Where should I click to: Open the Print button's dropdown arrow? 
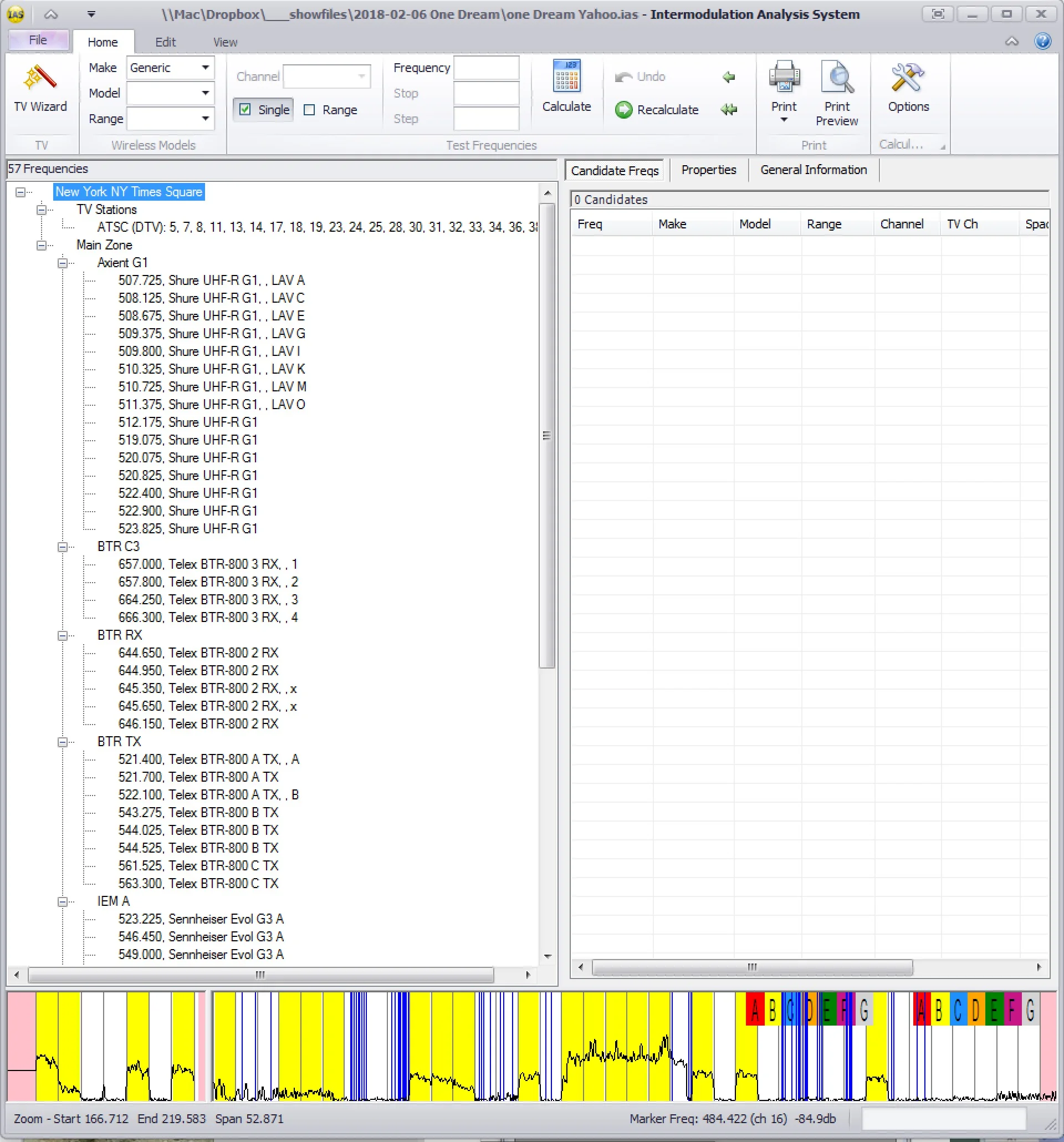tap(784, 120)
